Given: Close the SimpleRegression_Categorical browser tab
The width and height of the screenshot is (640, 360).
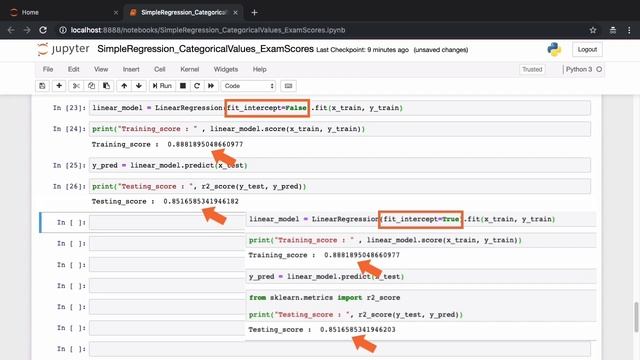Looking at the screenshot, I should pyautogui.click(x=236, y=13).
